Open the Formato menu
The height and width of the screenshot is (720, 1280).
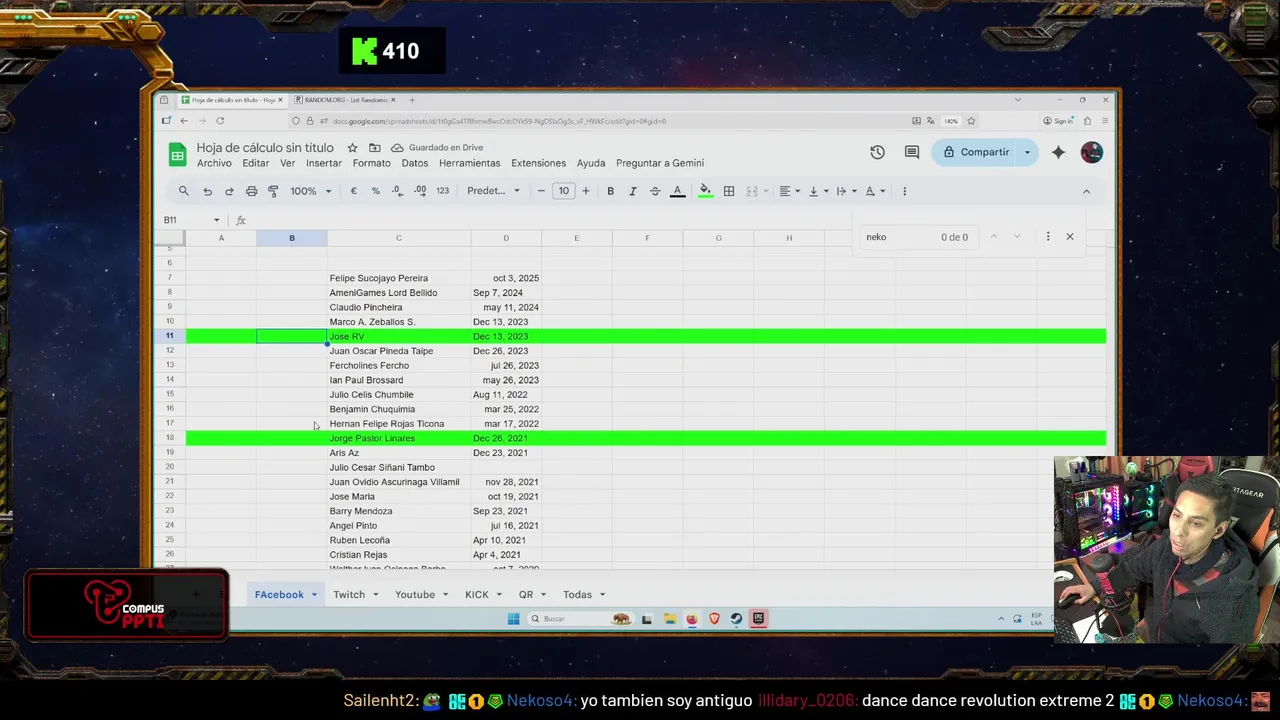(371, 163)
